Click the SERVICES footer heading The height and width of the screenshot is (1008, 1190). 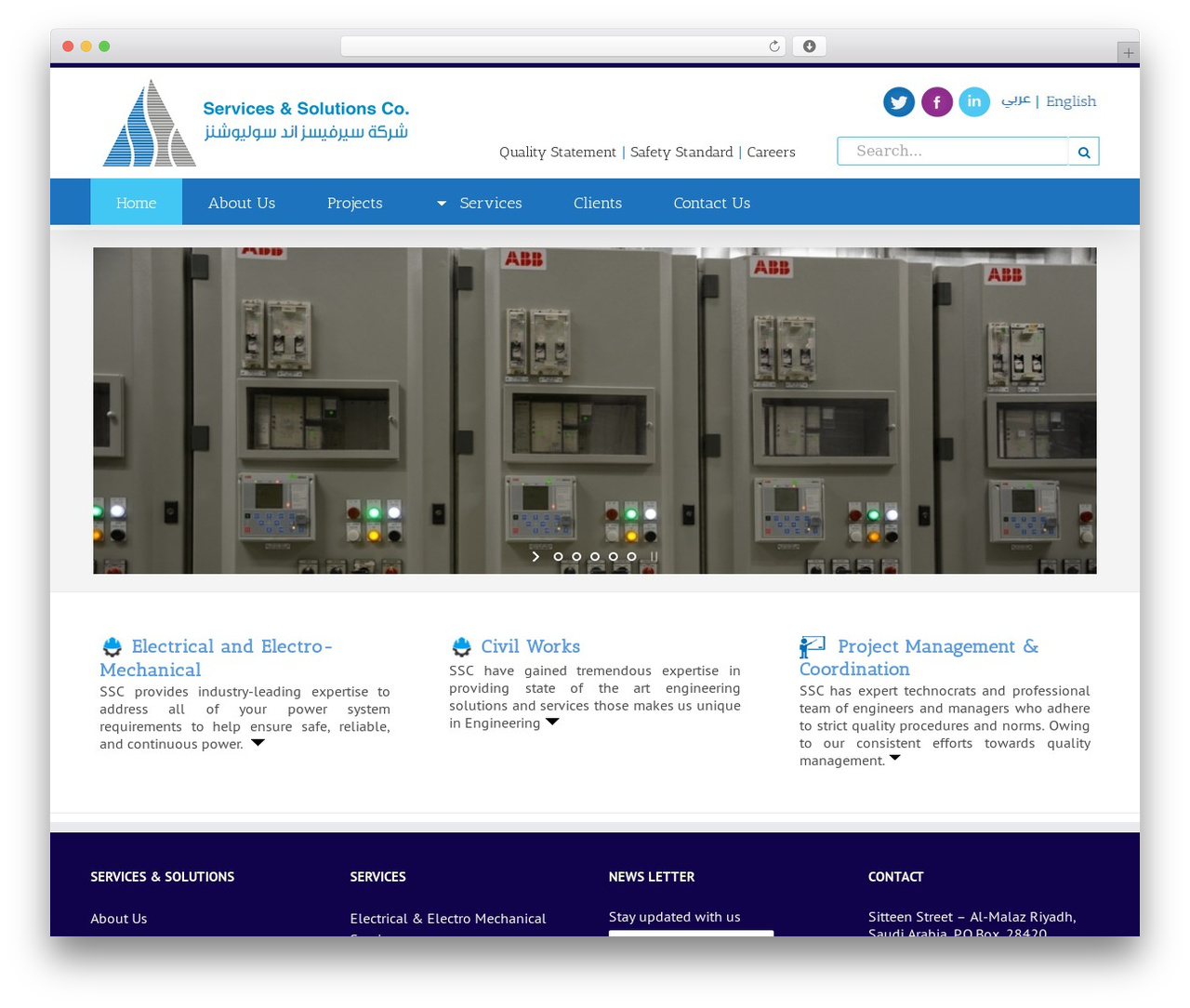pos(377,877)
